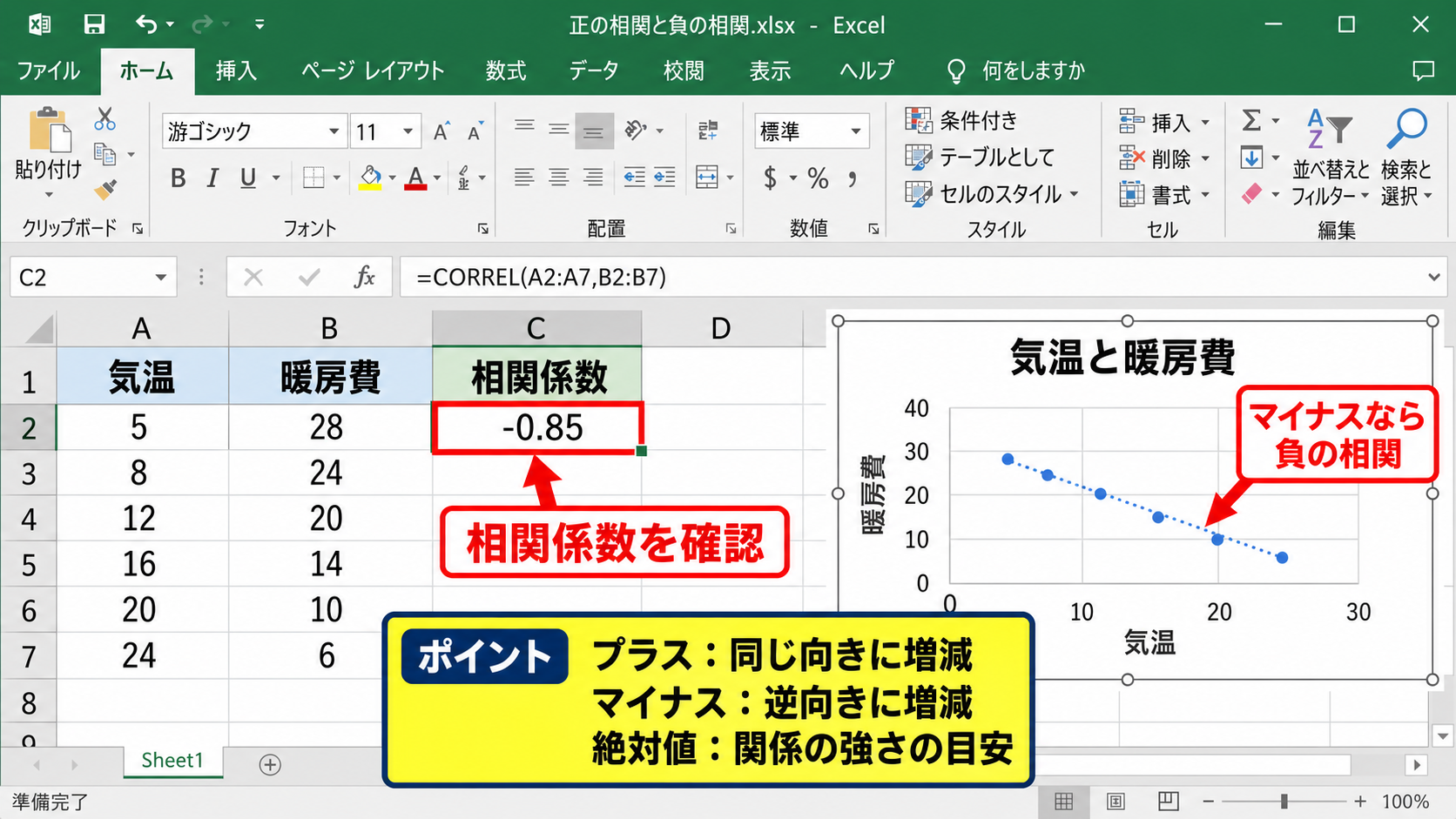This screenshot has height=819, width=1456.
Task: Copy selection using the copy icon
Action: pyautogui.click(x=105, y=155)
